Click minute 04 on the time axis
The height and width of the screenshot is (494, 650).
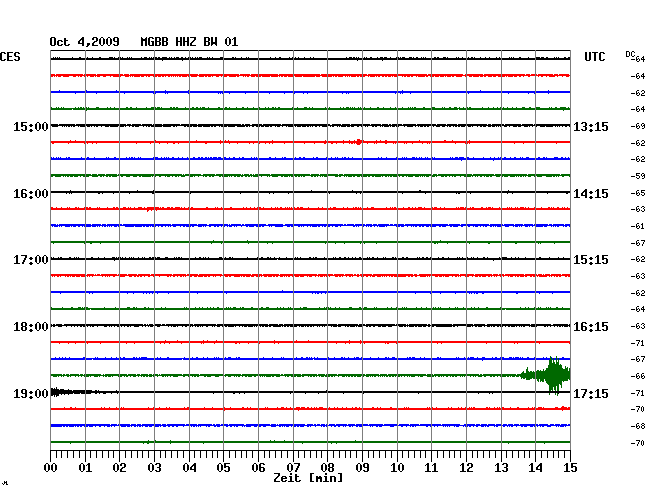(189, 468)
